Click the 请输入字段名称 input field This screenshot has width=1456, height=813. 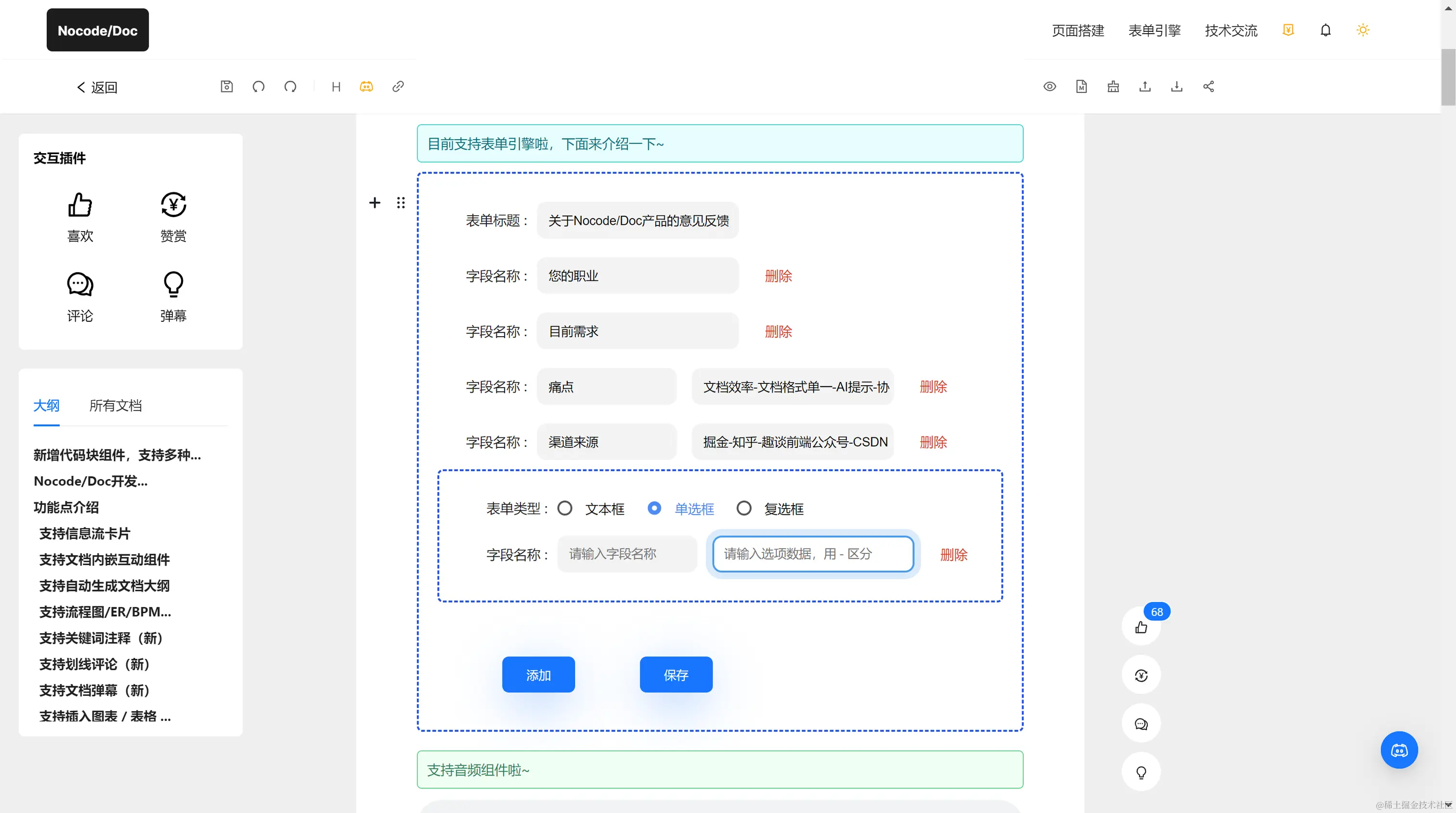pos(627,554)
